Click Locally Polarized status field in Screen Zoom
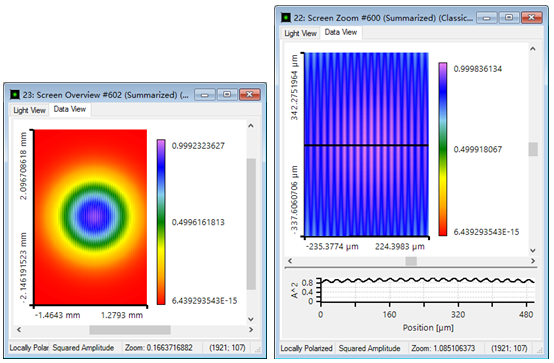The height and width of the screenshot is (363, 554). point(306,348)
